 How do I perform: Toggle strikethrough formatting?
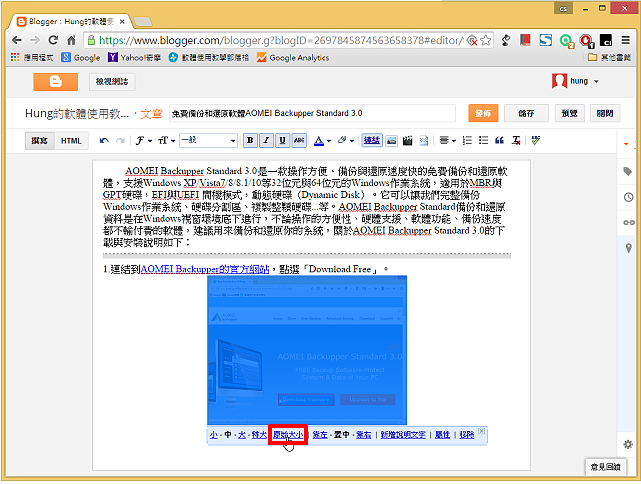point(299,141)
